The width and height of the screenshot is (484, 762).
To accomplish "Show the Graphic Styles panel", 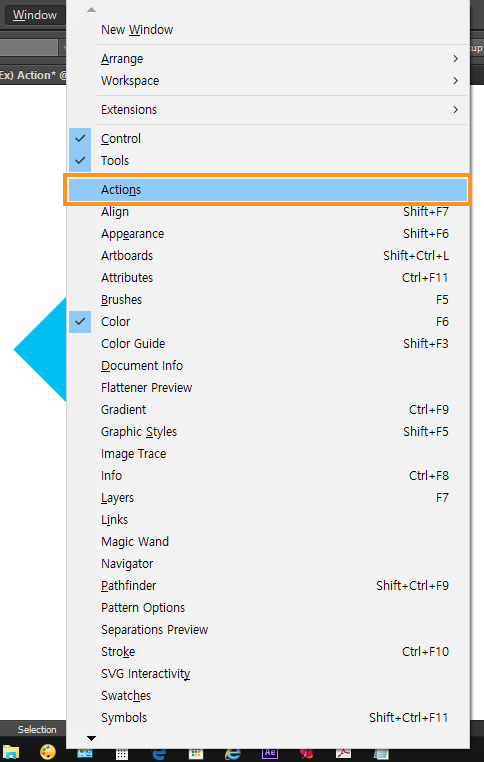I will (x=268, y=432).
